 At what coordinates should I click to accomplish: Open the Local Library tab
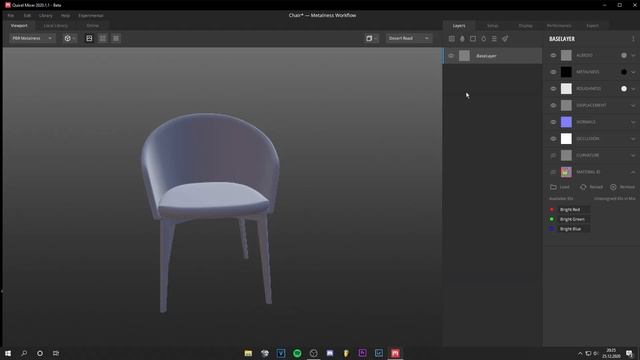56,25
